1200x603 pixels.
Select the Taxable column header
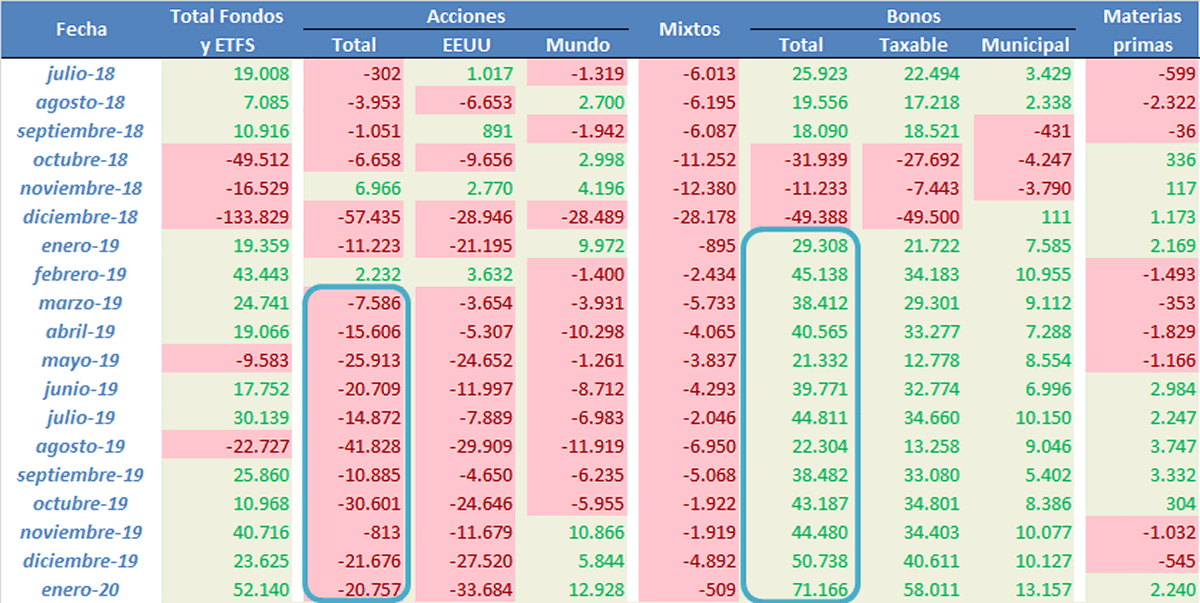(913, 45)
